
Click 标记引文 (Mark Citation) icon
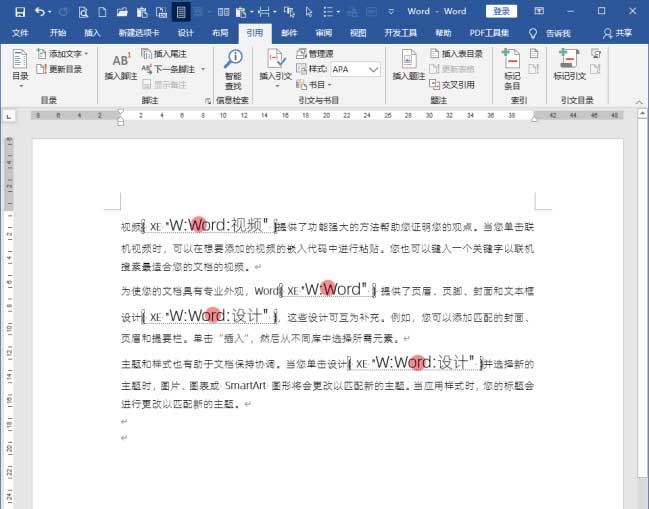click(570, 65)
